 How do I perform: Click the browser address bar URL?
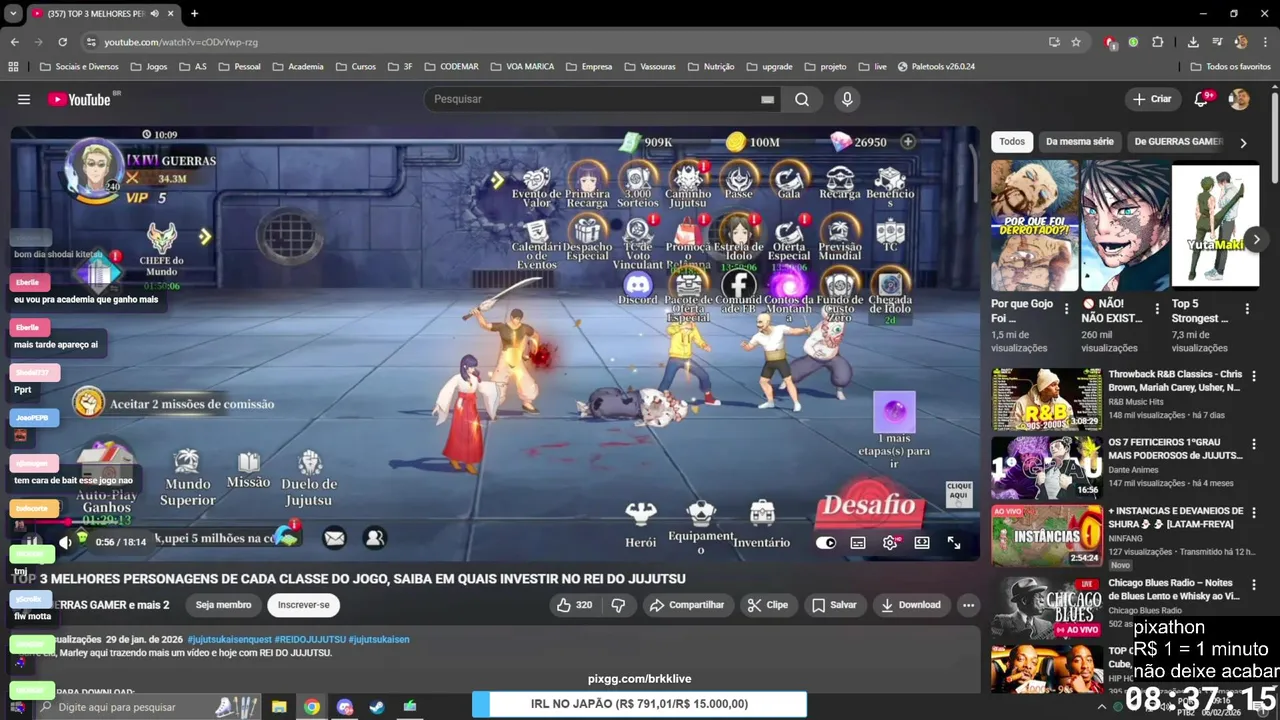pyautogui.click(x=181, y=42)
